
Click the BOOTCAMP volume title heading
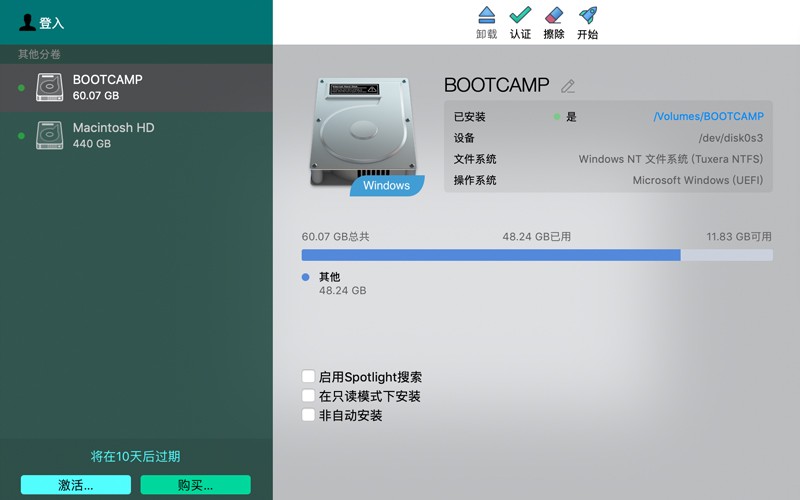click(496, 85)
